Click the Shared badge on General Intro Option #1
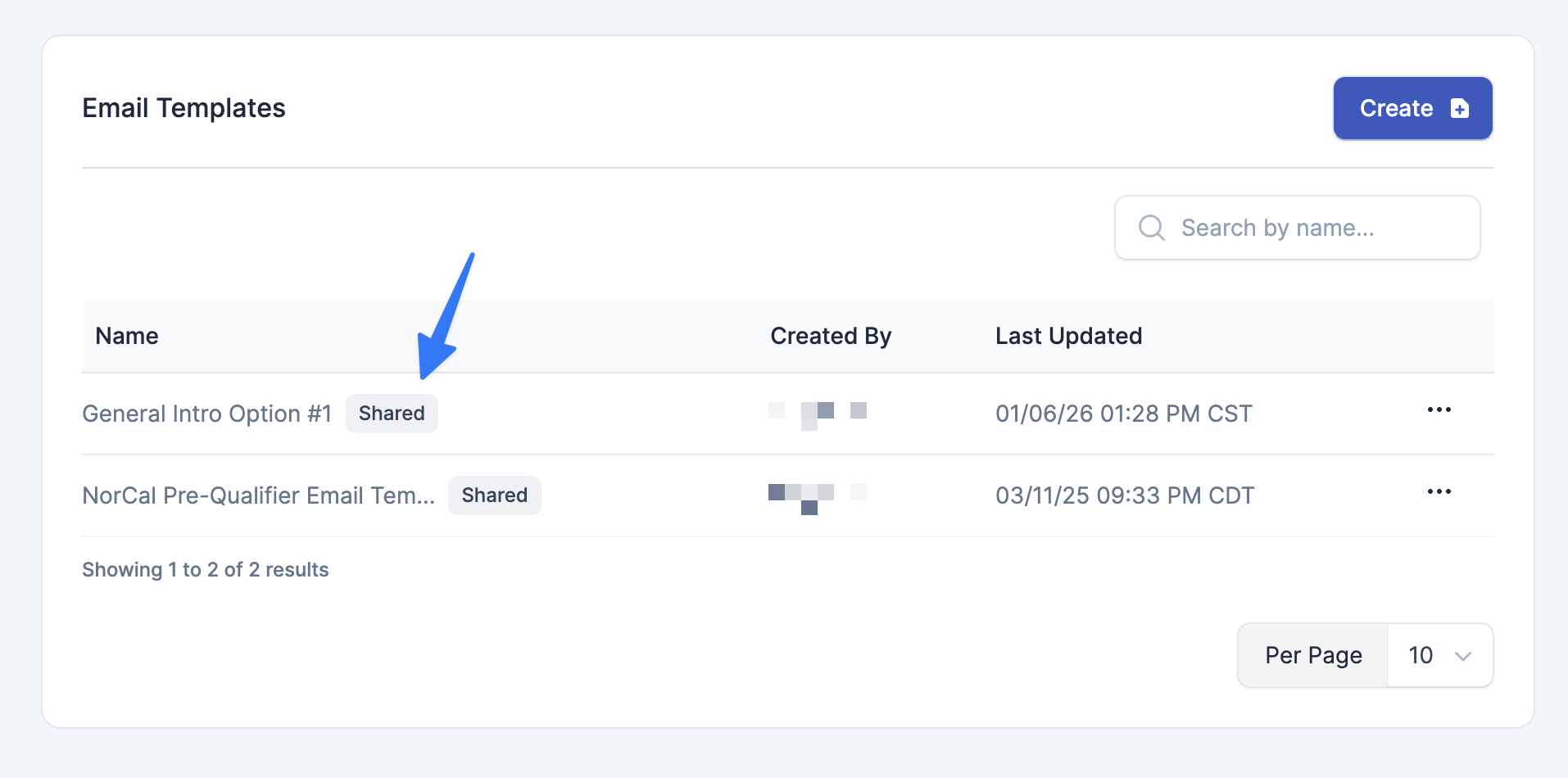Viewport: 1568px width, 778px height. (392, 413)
